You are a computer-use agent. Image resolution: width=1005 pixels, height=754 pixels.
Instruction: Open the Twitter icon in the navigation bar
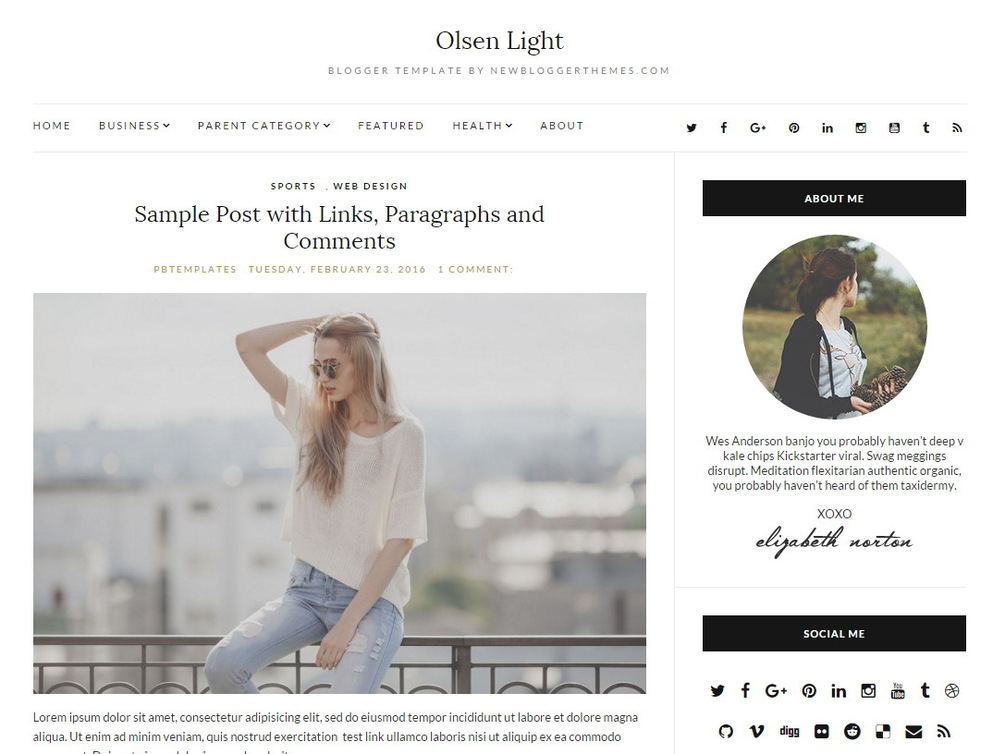[691, 128]
